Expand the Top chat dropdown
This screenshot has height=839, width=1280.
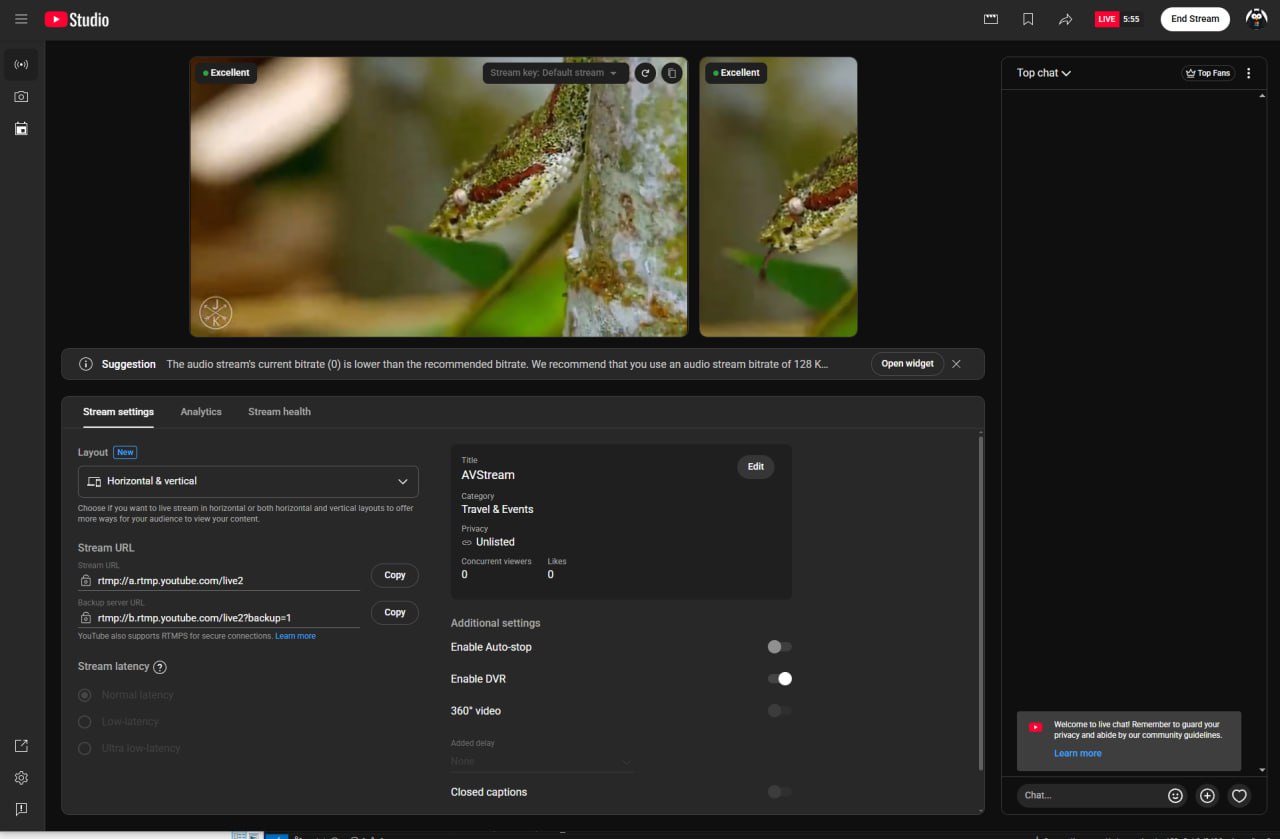pyautogui.click(x=1044, y=73)
